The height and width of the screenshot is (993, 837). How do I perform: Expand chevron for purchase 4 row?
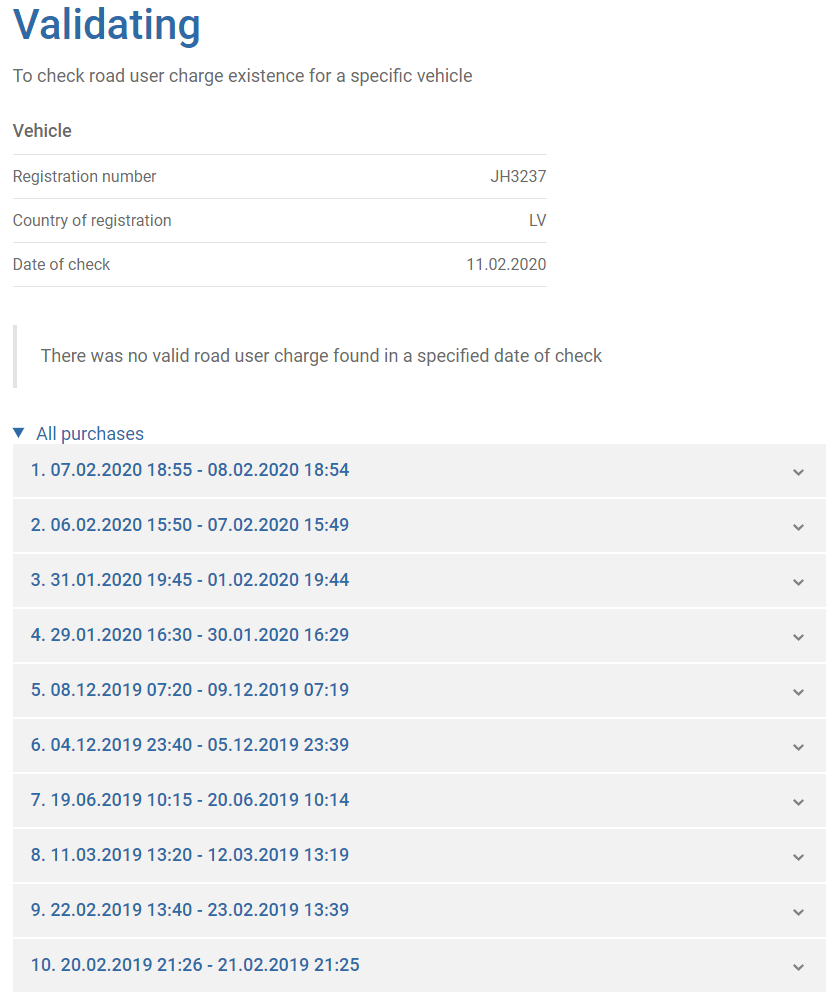798,637
